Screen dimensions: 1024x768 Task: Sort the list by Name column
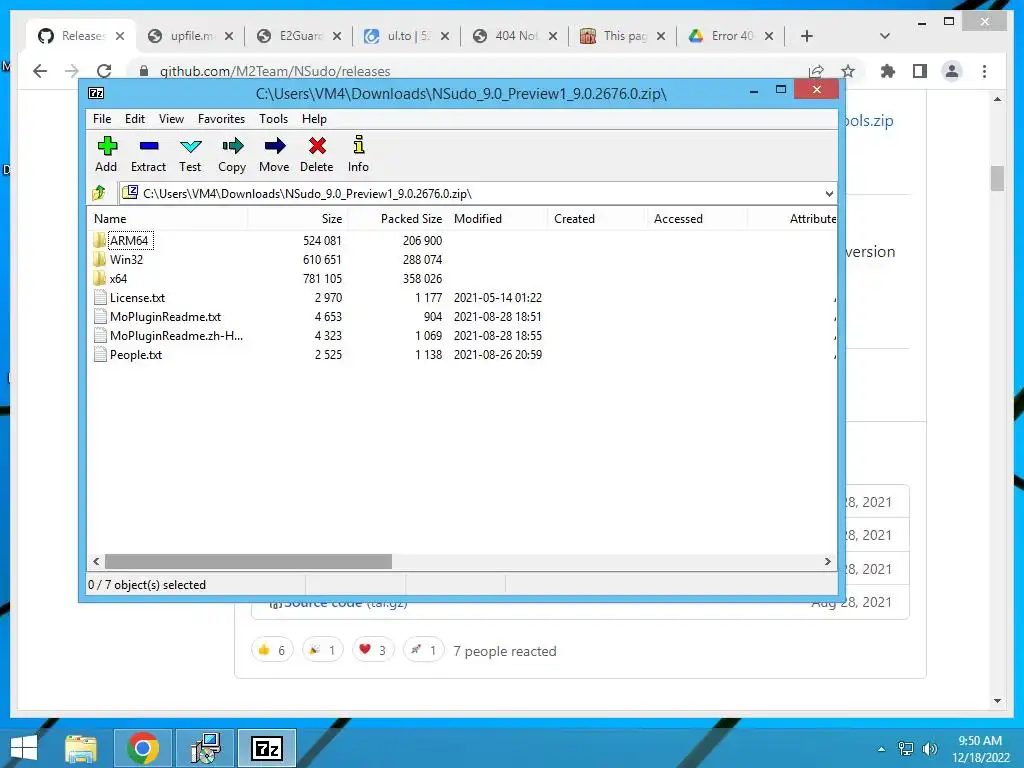click(167, 219)
